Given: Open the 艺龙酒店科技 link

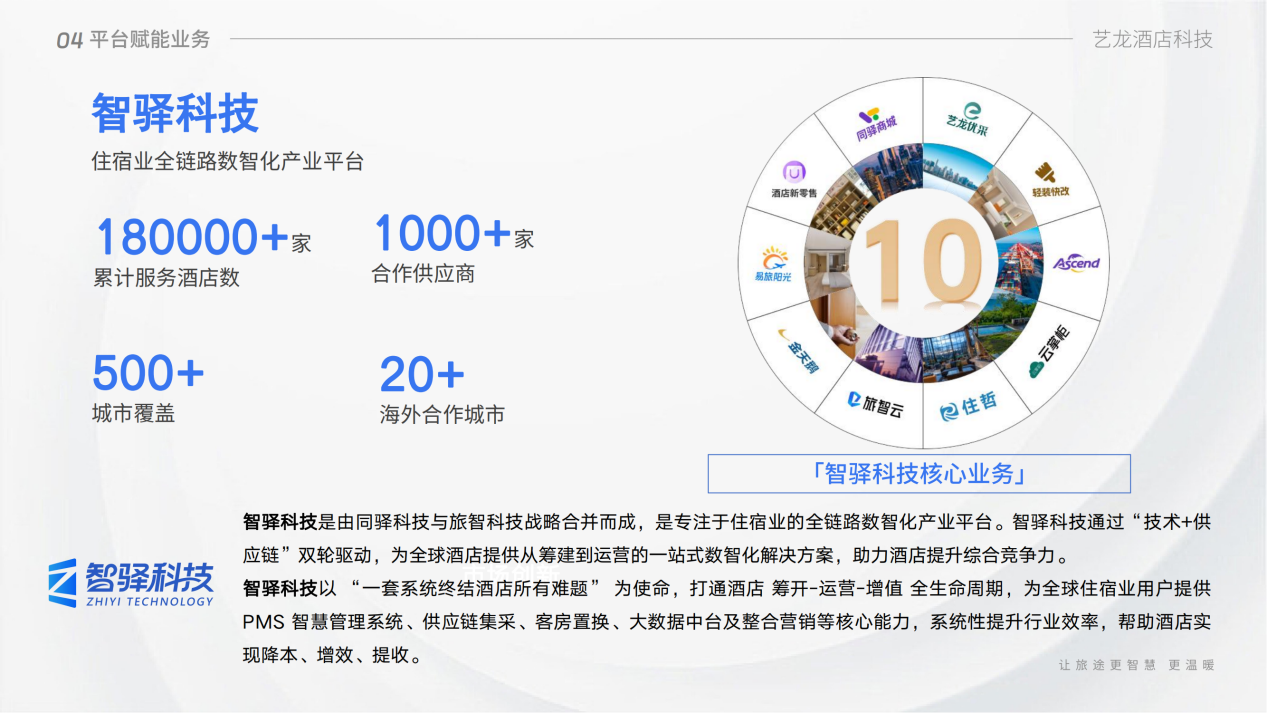Looking at the screenshot, I should point(1152,41).
